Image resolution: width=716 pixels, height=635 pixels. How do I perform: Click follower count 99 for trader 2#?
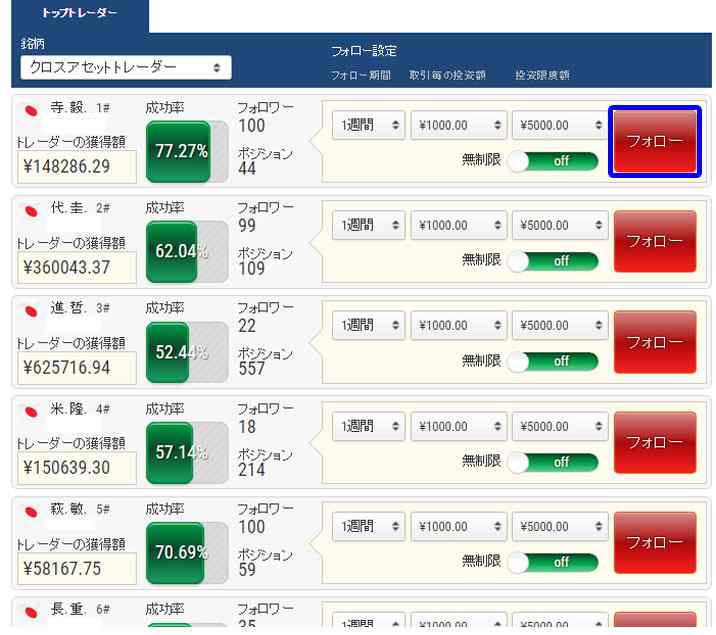pos(247,226)
